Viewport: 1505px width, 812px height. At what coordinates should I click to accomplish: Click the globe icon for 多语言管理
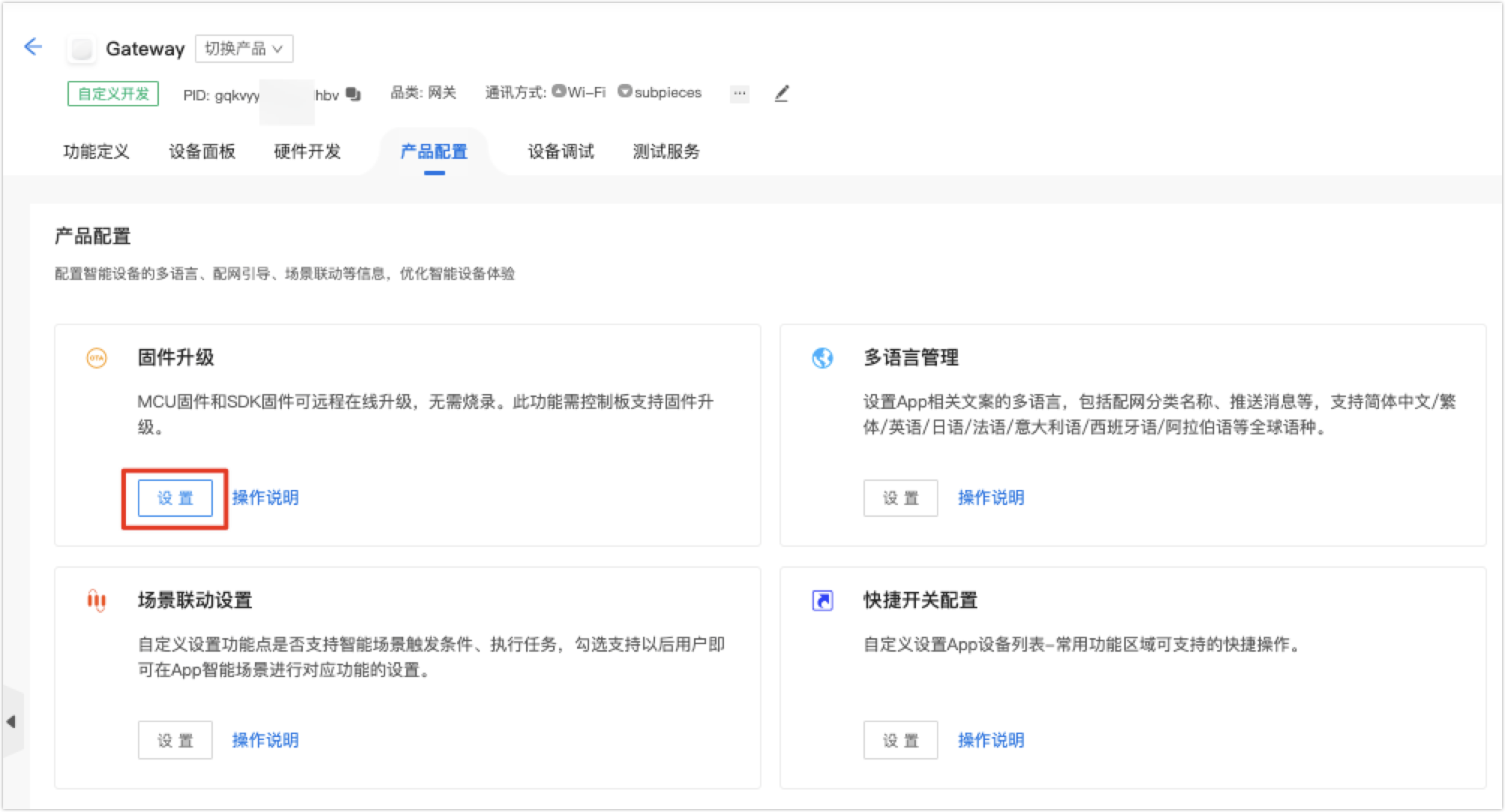click(x=822, y=358)
